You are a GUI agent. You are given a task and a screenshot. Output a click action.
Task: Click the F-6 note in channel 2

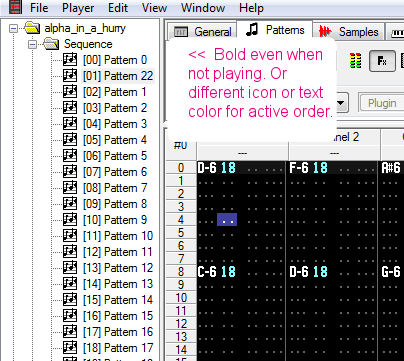point(299,168)
